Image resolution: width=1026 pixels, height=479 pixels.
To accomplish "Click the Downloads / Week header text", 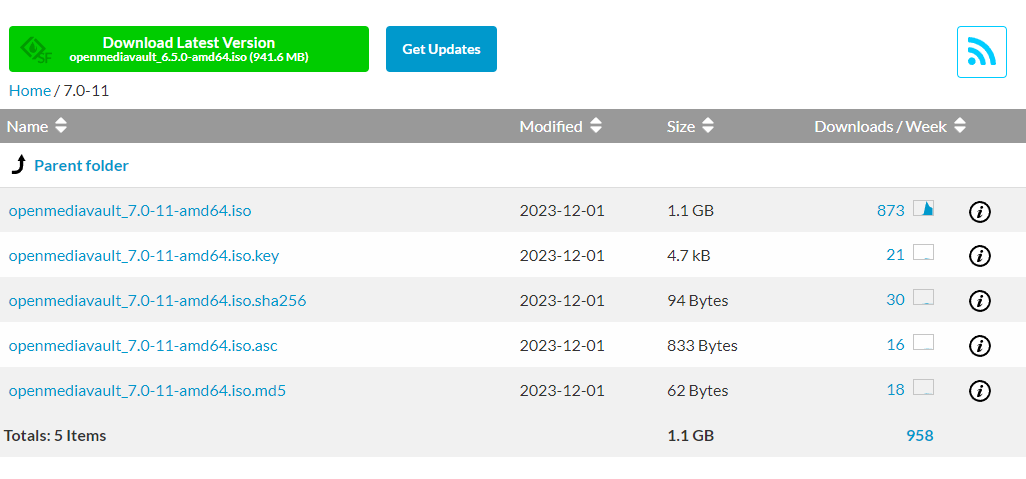I will (x=881, y=126).
